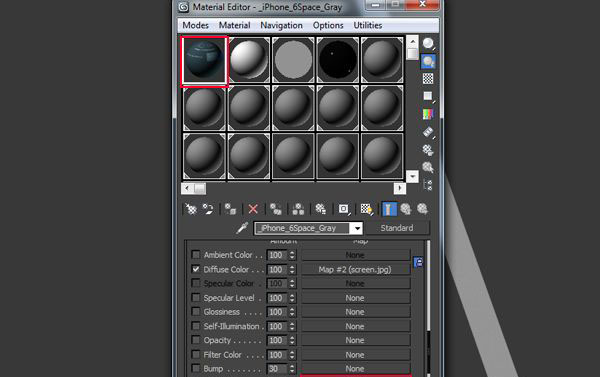The width and height of the screenshot is (600, 377).
Task: Click the Sample UV Tiling icon
Action: tap(428, 96)
